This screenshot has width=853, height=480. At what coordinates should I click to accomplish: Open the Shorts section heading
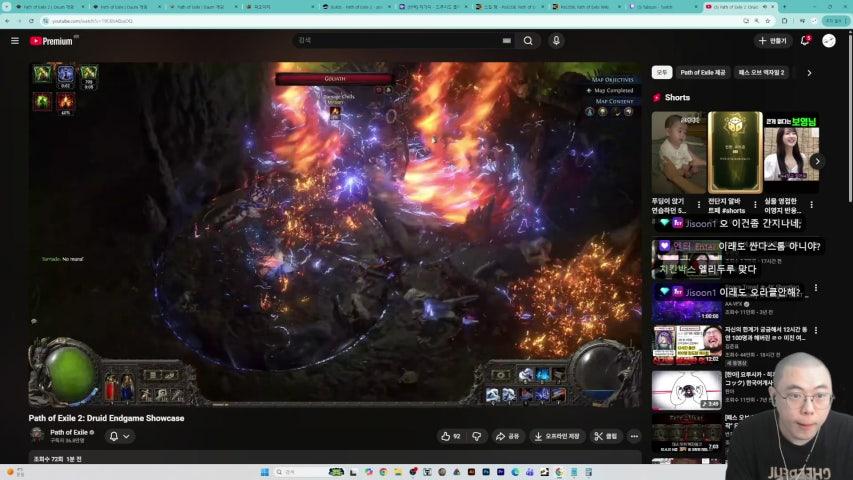pyautogui.click(x=677, y=97)
